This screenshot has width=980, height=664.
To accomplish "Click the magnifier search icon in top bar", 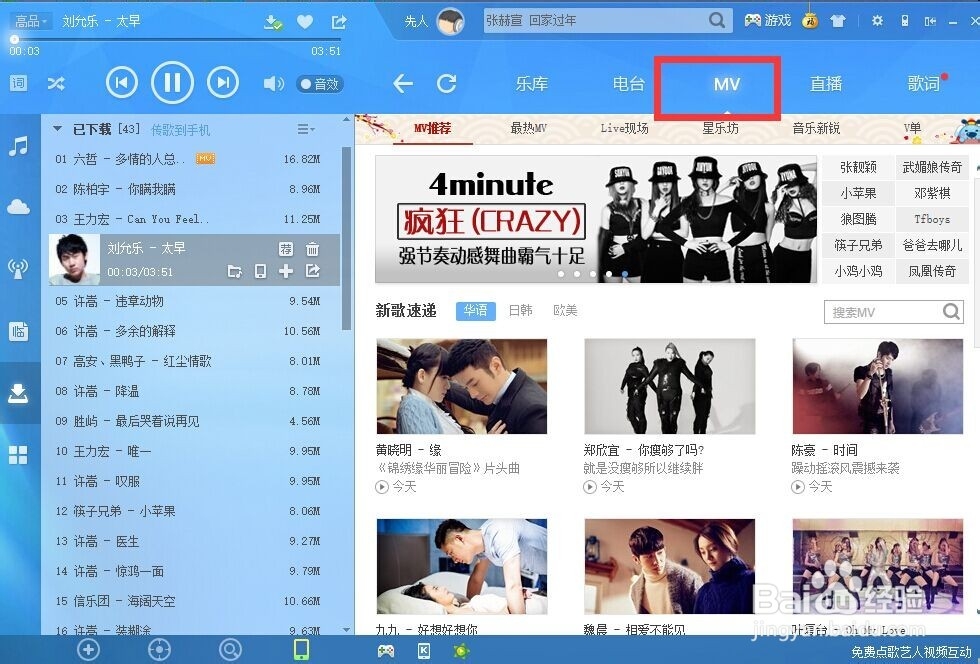I will (718, 21).
